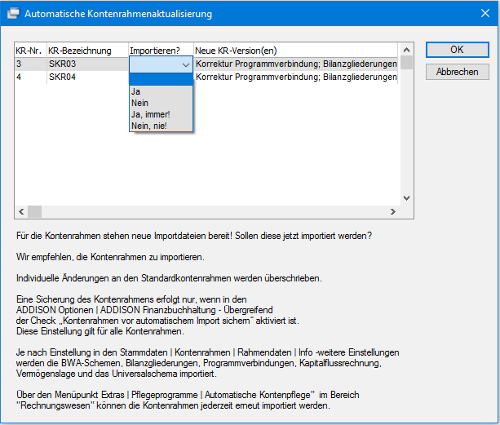Click the horizontal scrollbar thumb
The image size is (500, 425).
[35, 212]
